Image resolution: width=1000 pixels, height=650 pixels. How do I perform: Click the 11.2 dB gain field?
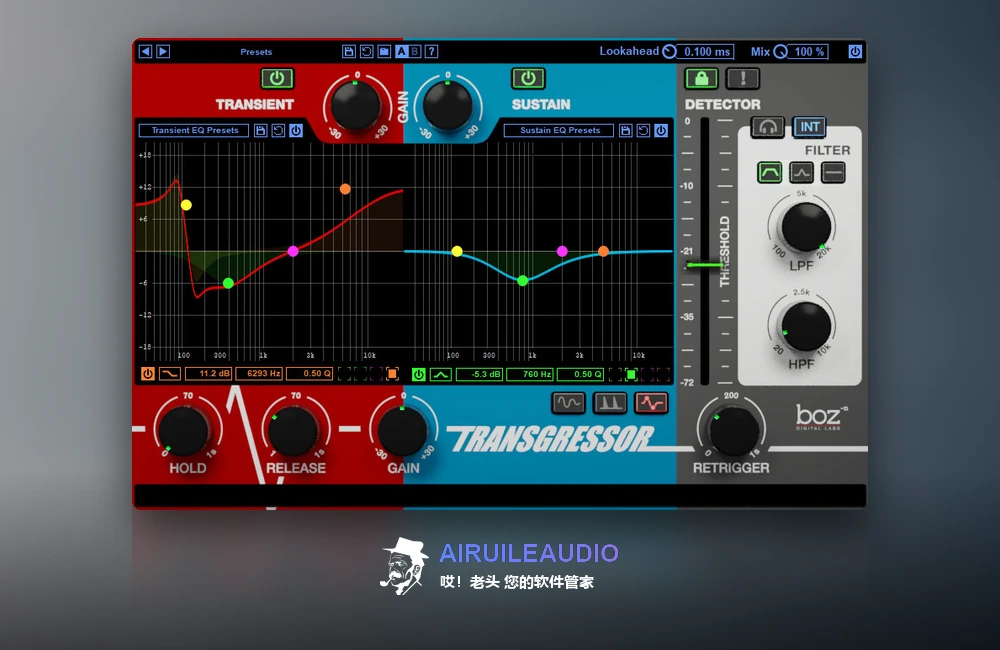(209, 374)
